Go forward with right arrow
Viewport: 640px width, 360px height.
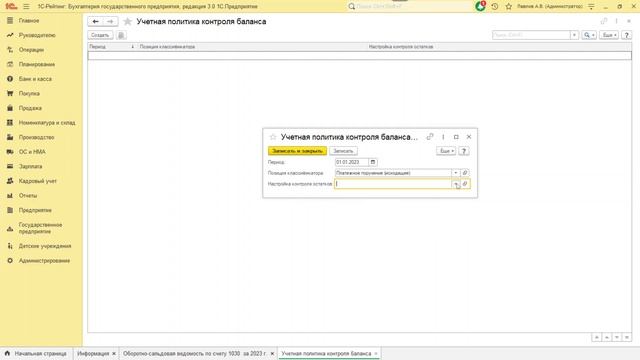tap(110, 21)
